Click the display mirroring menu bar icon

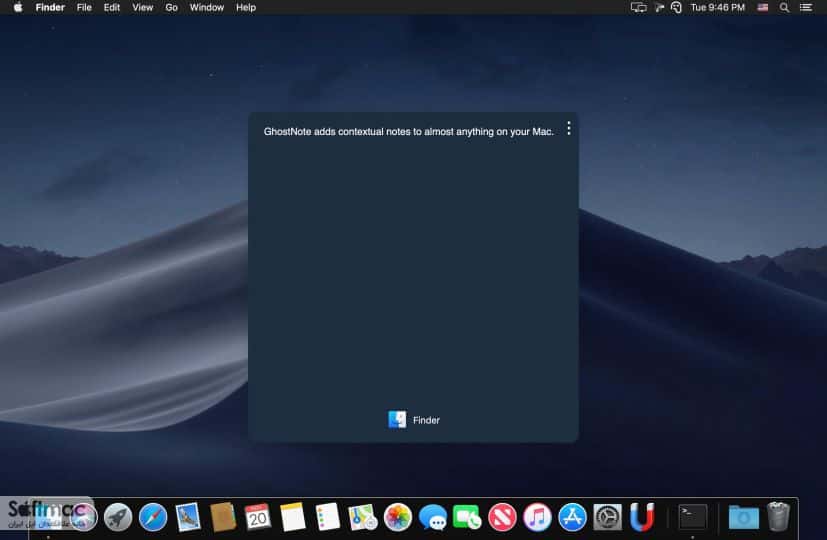click(638, 7)
